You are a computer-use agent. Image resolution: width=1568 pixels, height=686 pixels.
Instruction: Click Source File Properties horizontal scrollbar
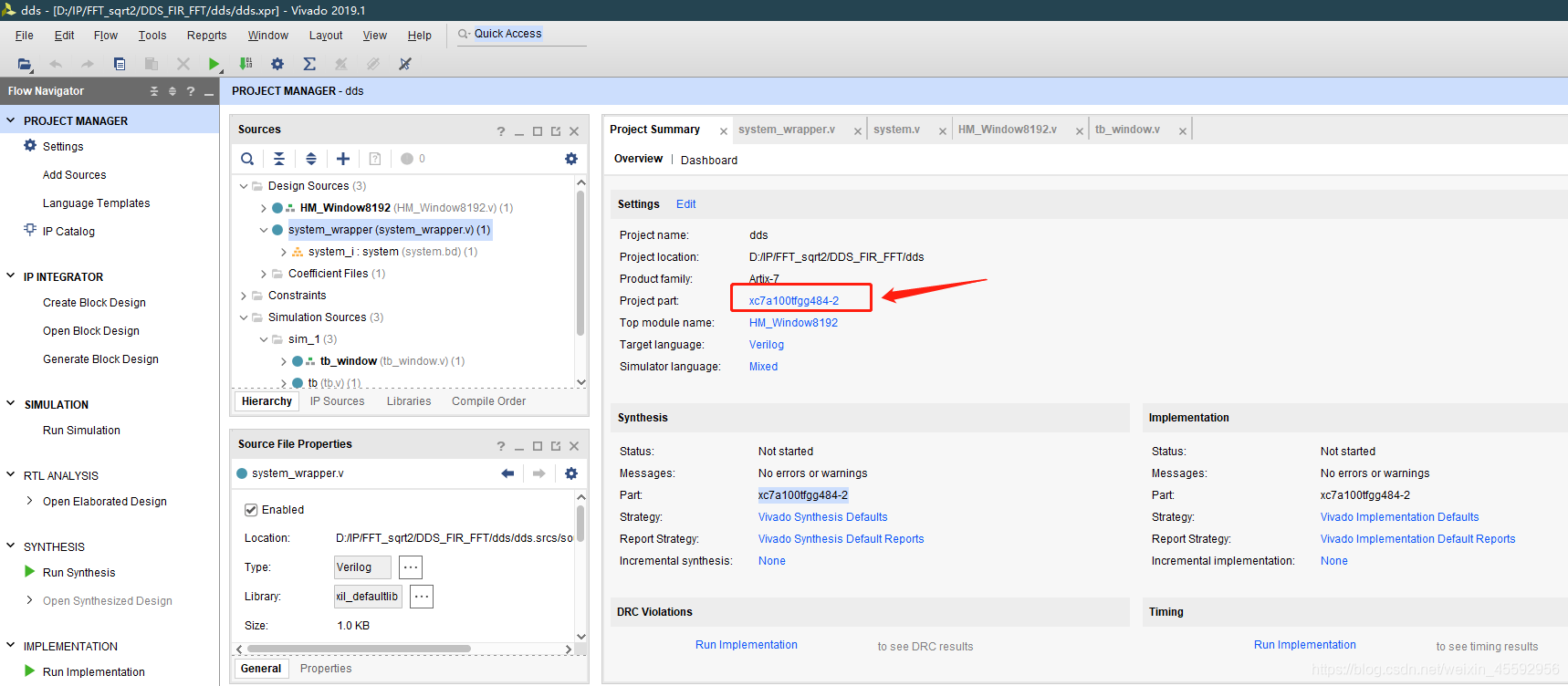click(359, 650)
